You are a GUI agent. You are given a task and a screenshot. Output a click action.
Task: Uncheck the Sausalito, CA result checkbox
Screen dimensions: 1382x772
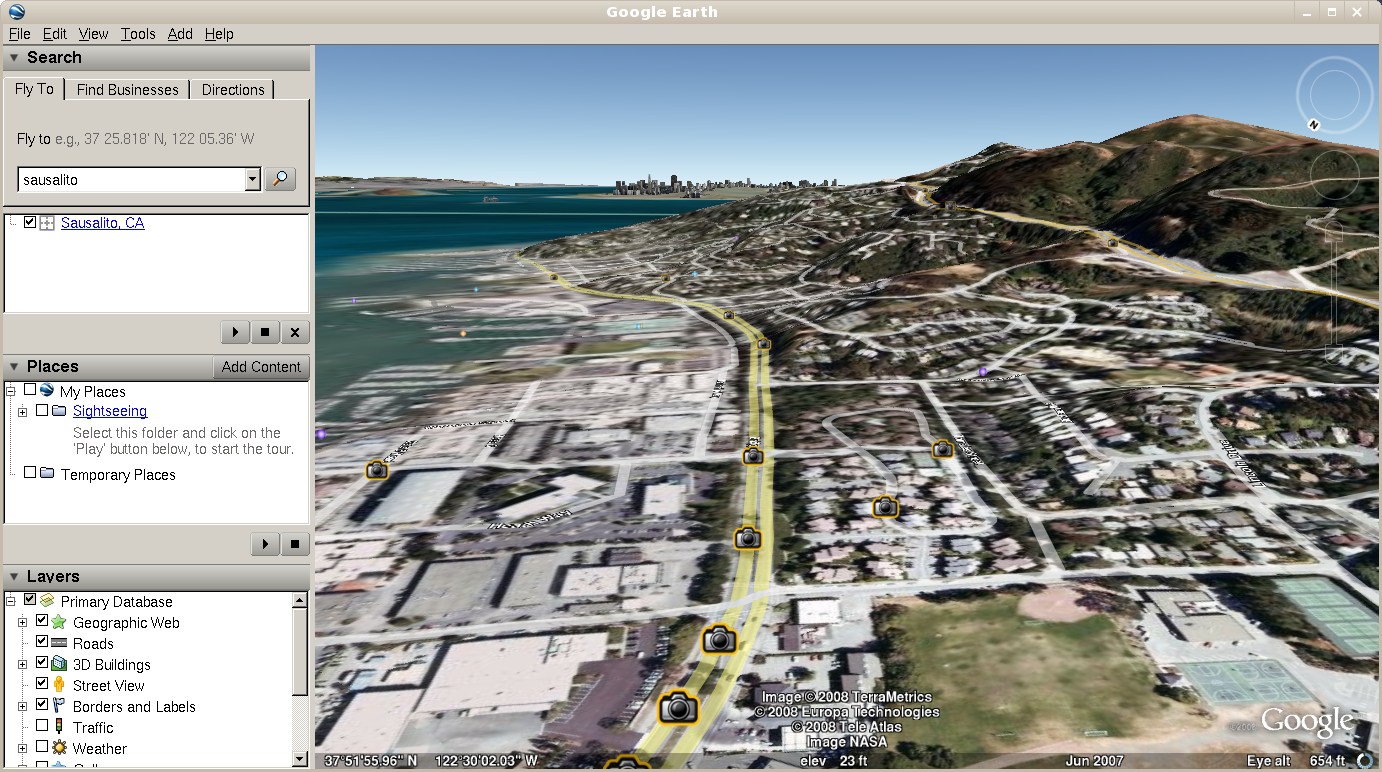pos(30,223)
